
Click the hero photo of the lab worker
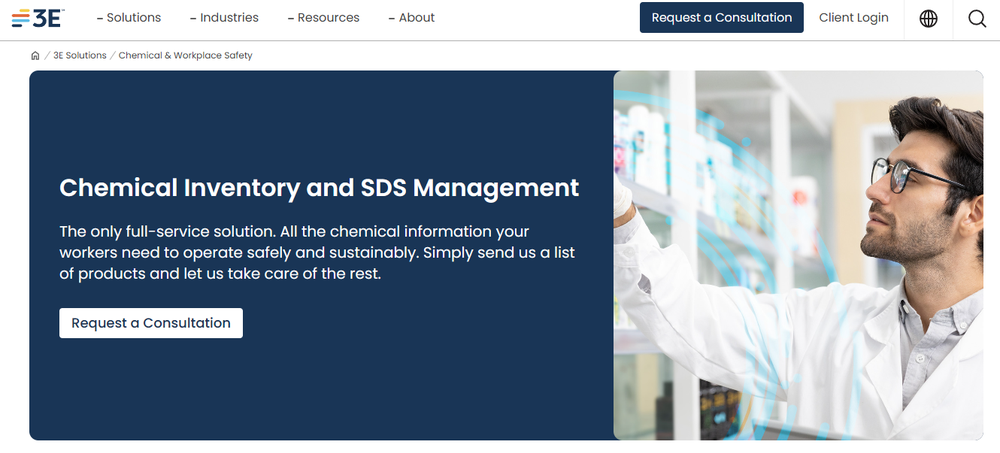click(798, 255)
